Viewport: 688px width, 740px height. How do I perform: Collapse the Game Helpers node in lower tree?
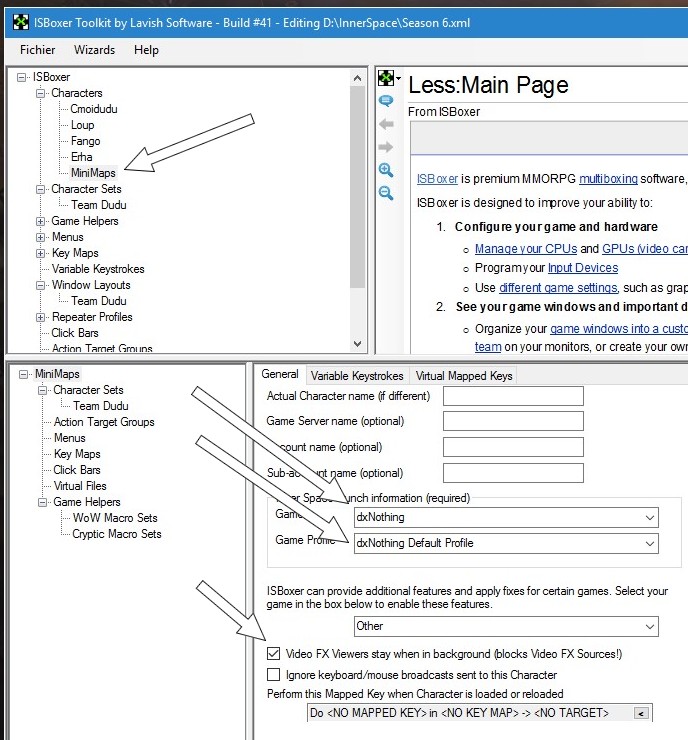42,502
